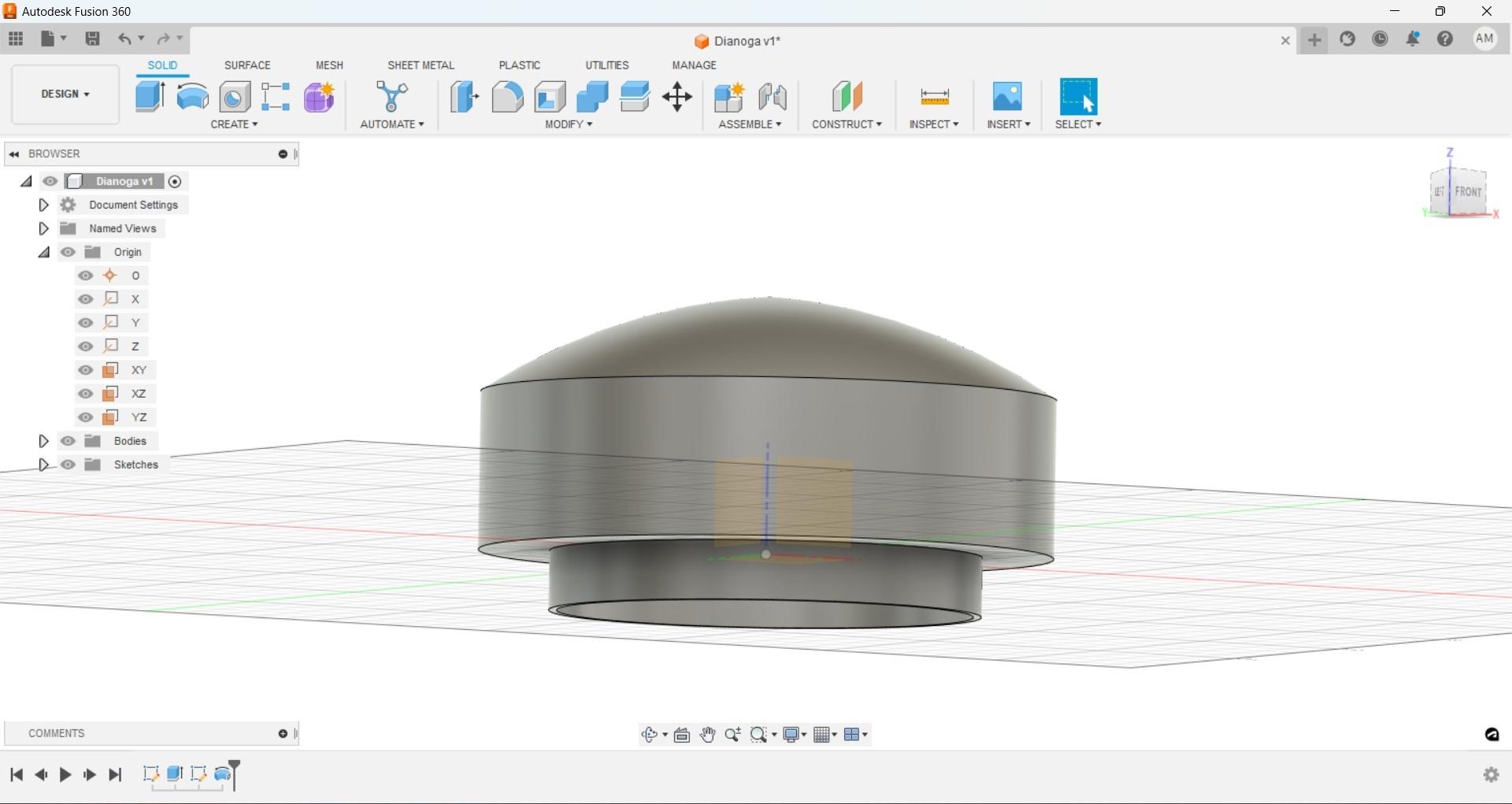
Task: Click the Automate tool icon
Action: 391,97
